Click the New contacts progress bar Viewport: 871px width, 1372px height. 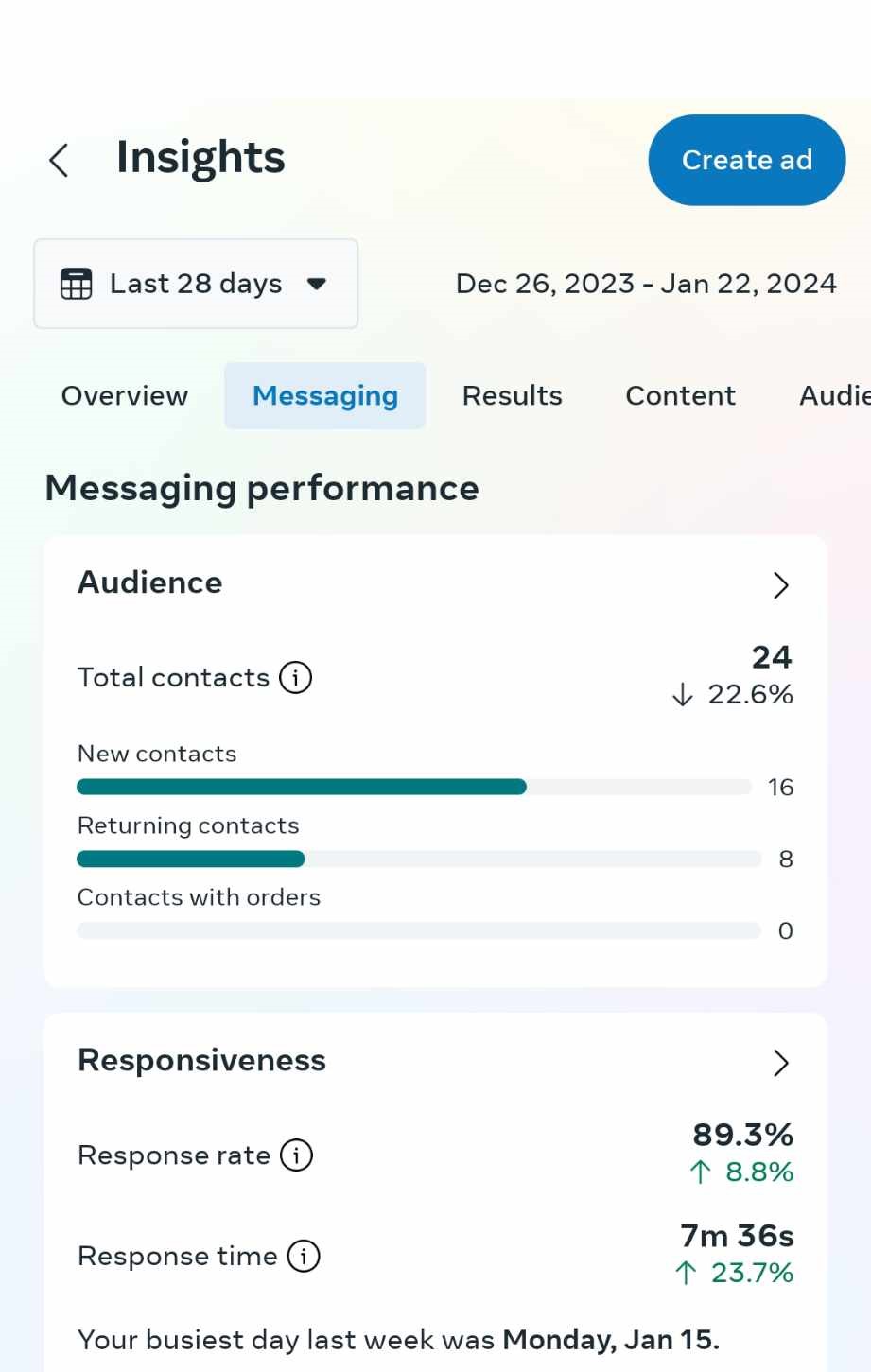point(416,787)
